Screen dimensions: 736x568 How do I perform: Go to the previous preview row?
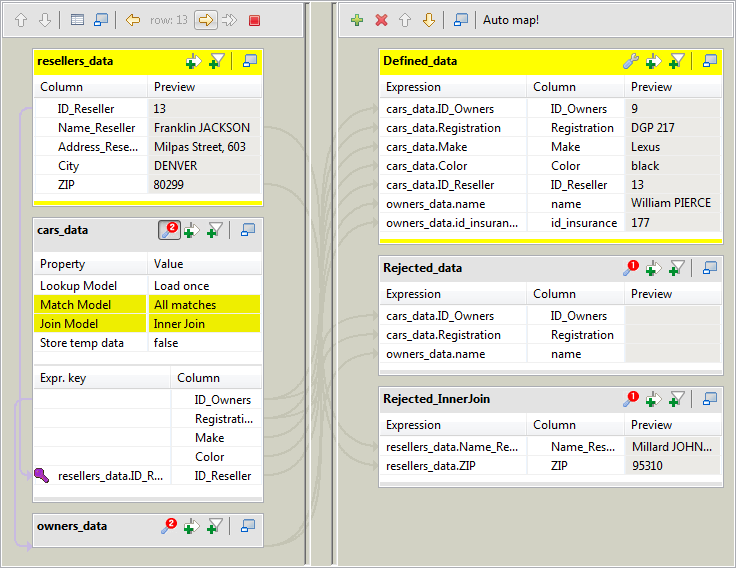tap(133, 20)
